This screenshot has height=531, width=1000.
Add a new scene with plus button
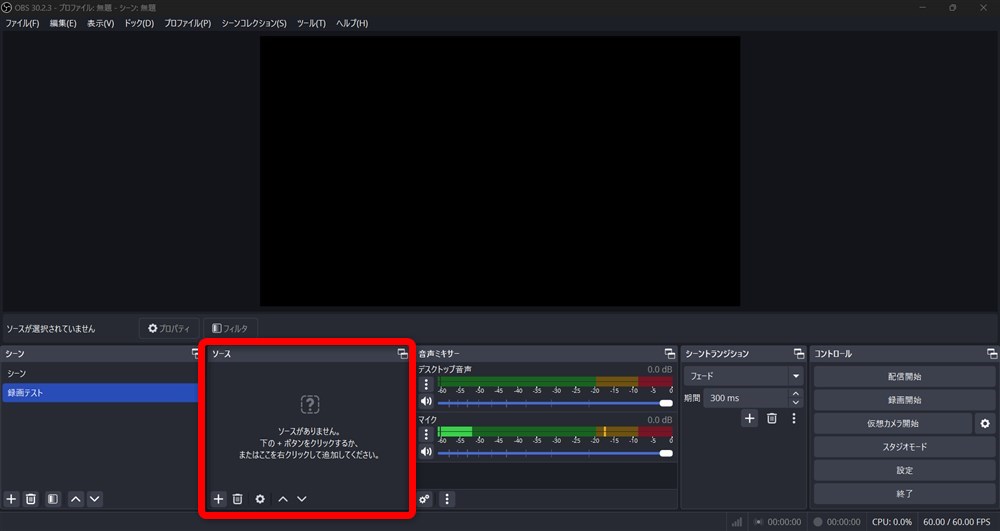[11, 498]
